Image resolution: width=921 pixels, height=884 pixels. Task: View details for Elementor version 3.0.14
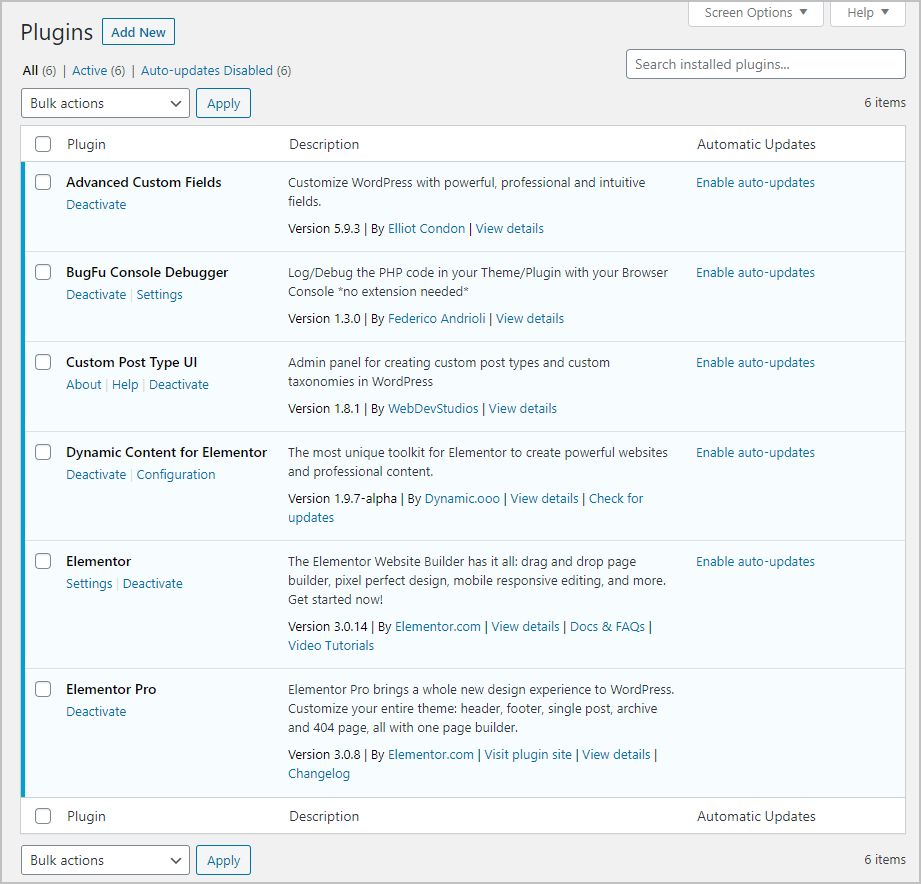click(x=525, y=626)
